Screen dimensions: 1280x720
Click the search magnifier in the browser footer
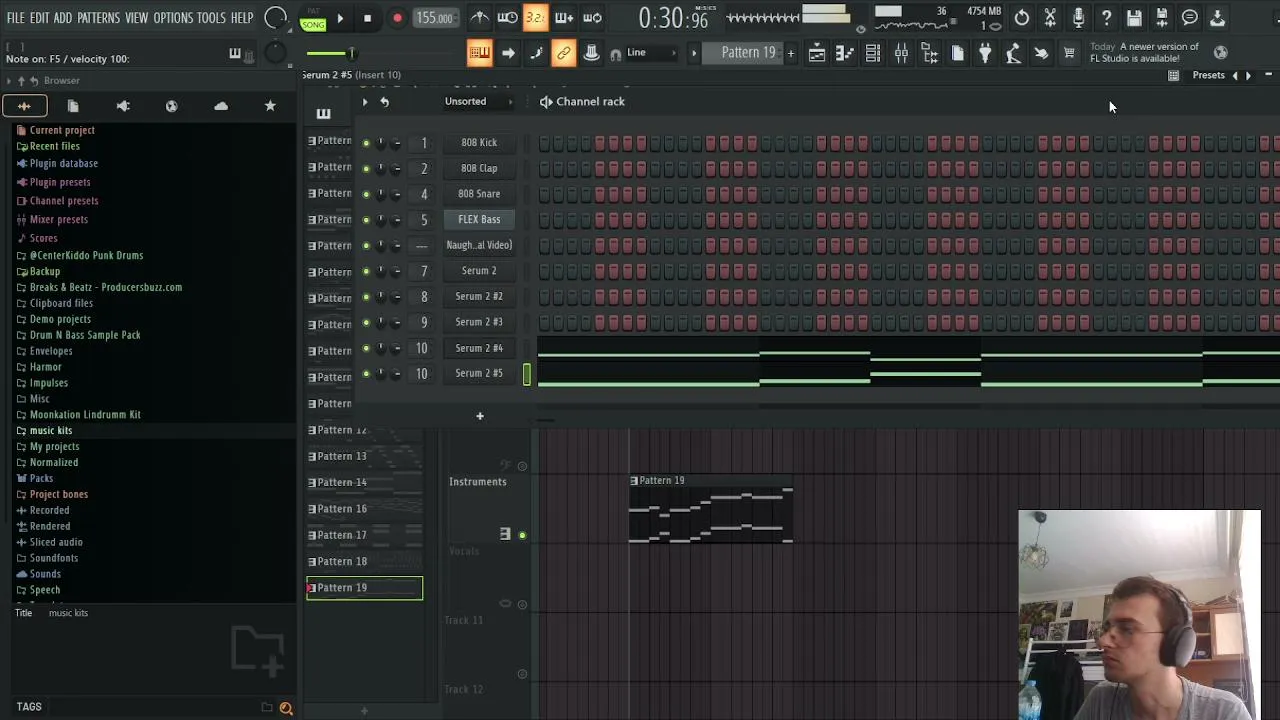tap(286, 708)
